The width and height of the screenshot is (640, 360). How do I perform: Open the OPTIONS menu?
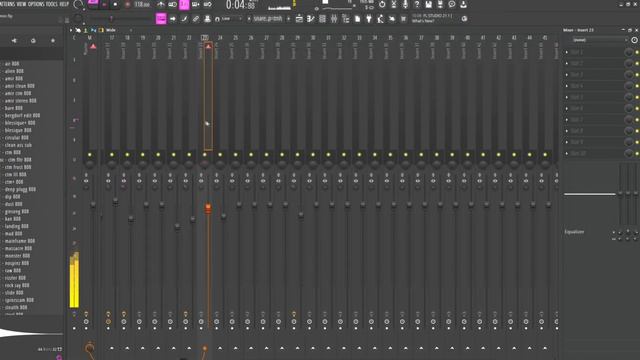(x=36, y=4)
